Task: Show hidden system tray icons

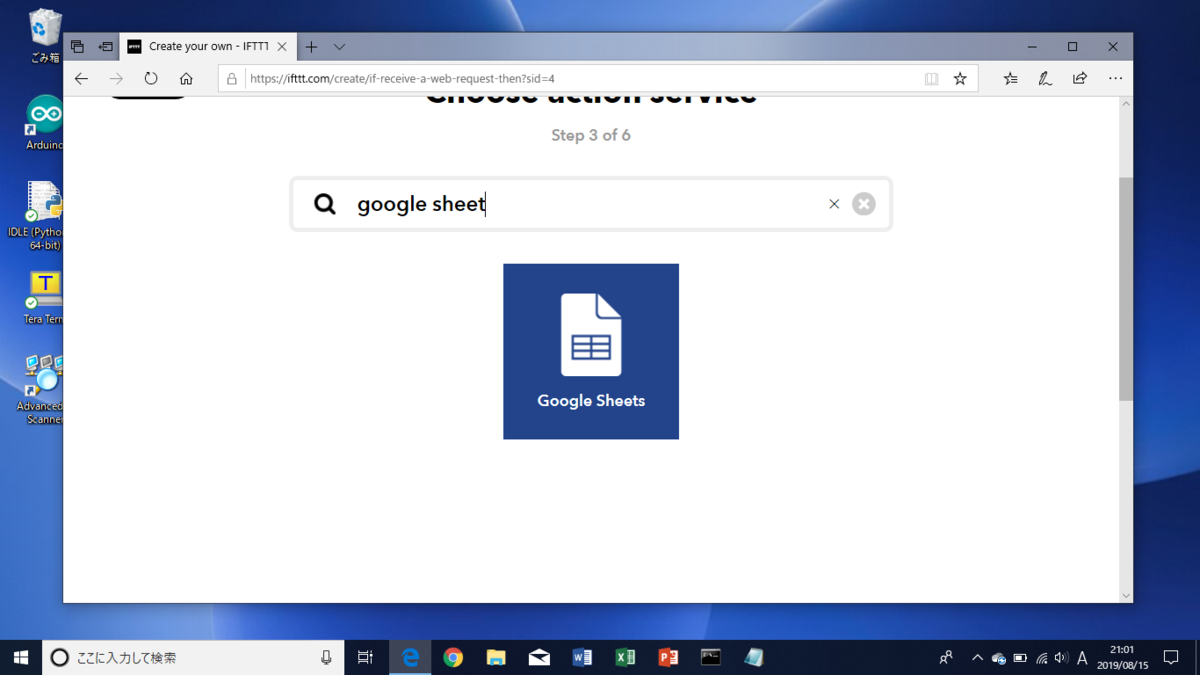Action: coord(977,658)
